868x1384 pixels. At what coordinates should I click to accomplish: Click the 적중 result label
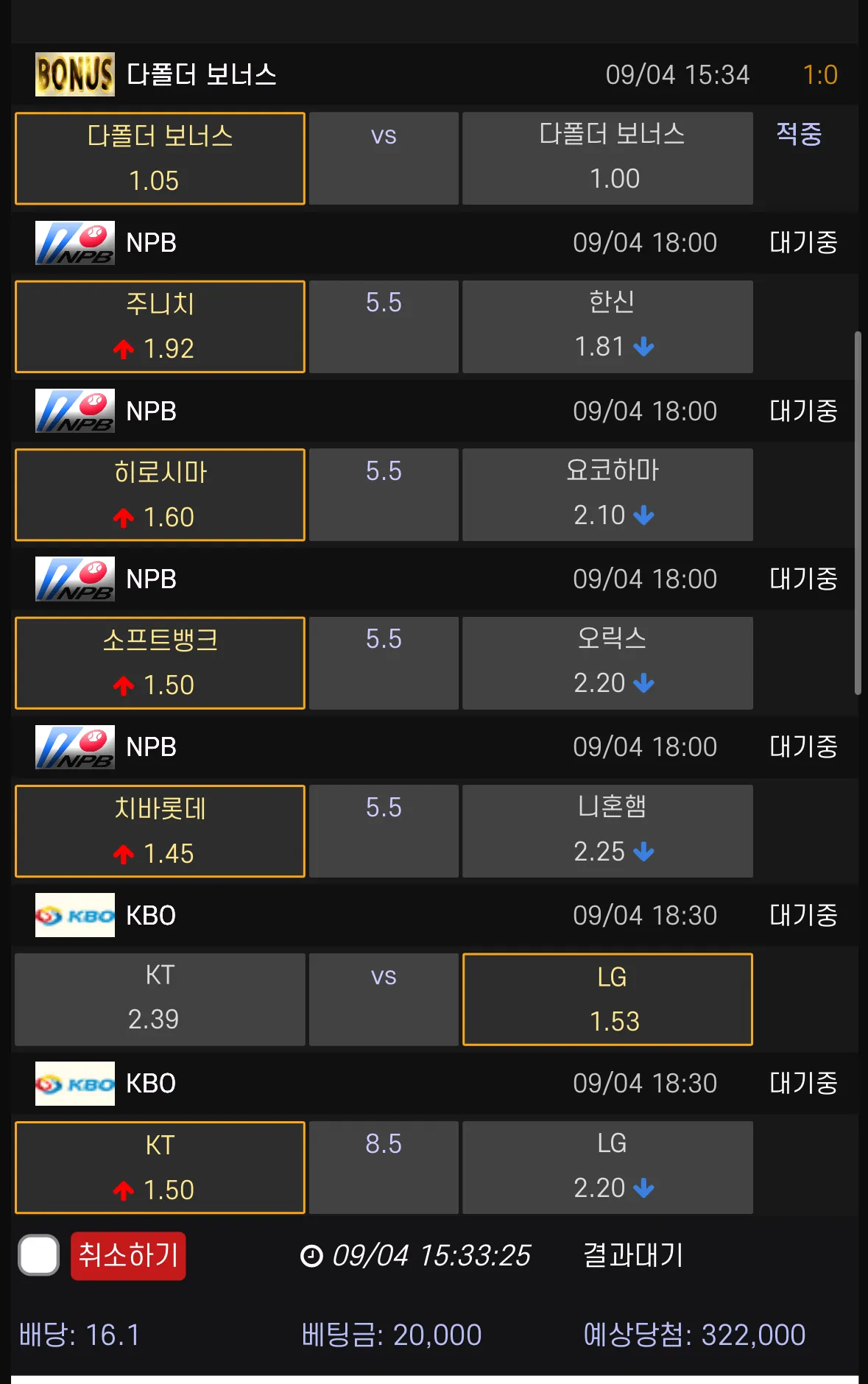click(x=799, y=134)
